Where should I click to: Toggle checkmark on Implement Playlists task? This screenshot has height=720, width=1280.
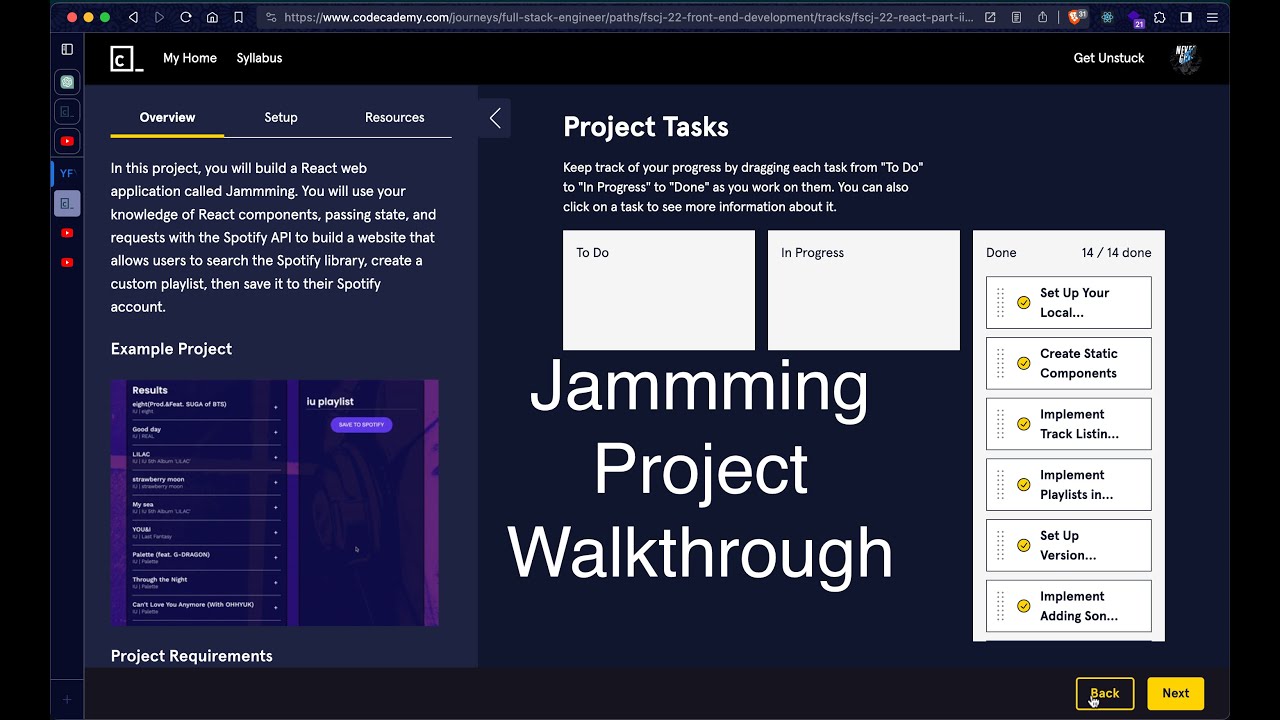point(1024,484)
